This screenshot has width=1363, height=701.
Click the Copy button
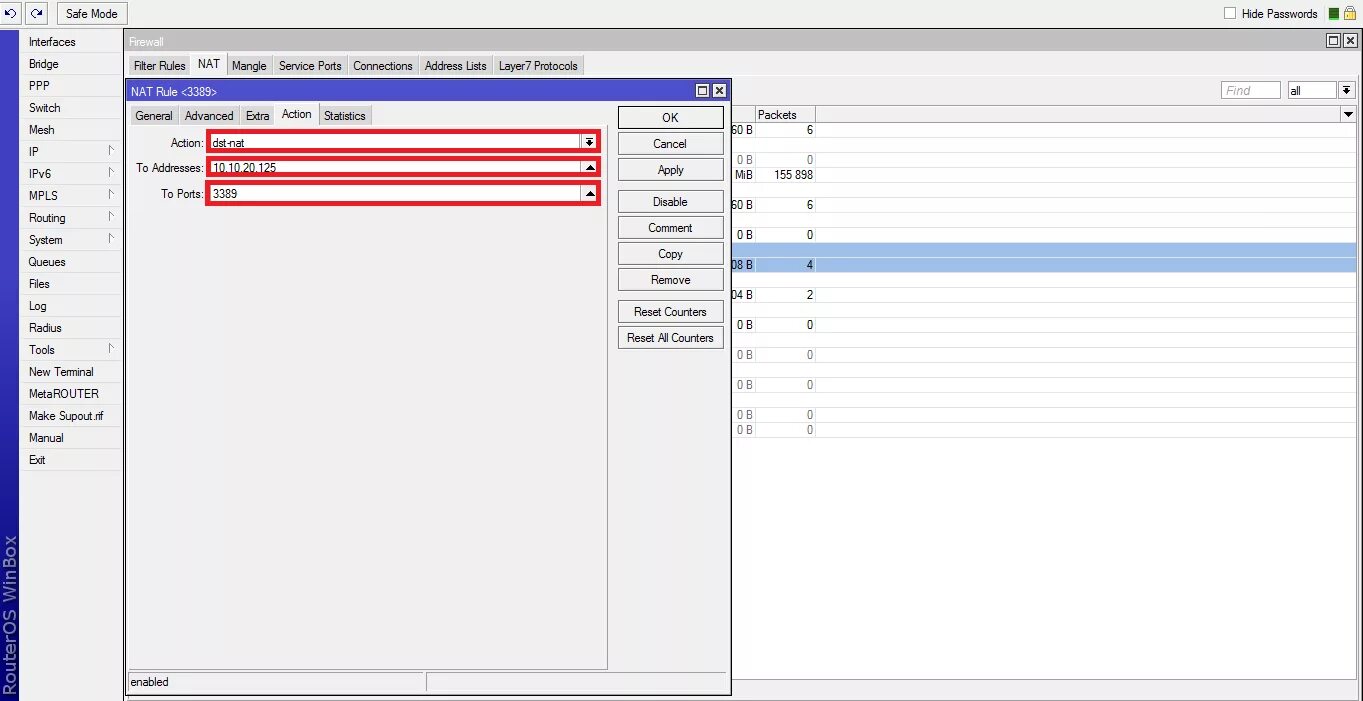[x=670, y=254]
